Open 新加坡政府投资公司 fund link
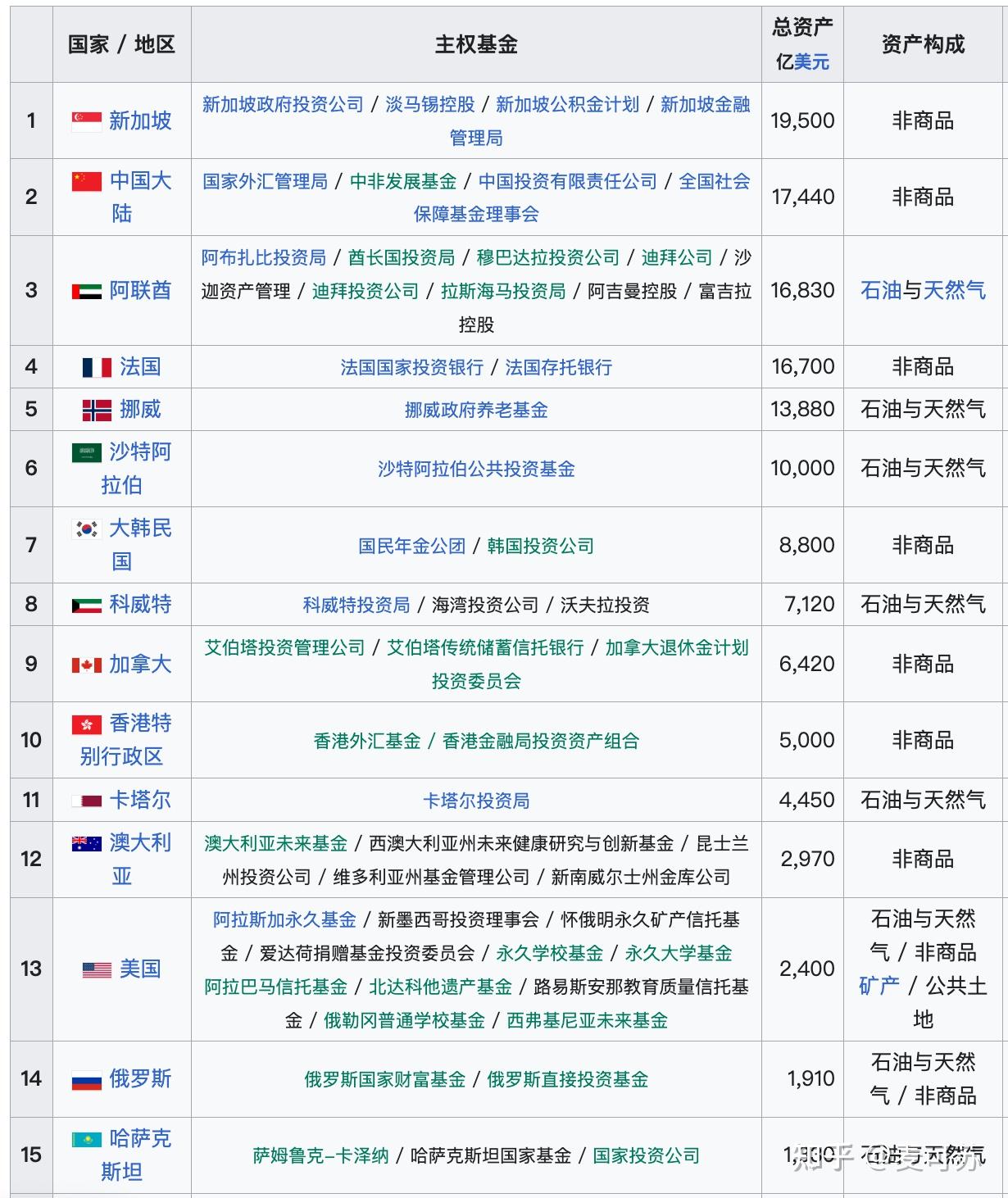The image size is (1008, 1198). pyautogui.click(x=283, y=105)
